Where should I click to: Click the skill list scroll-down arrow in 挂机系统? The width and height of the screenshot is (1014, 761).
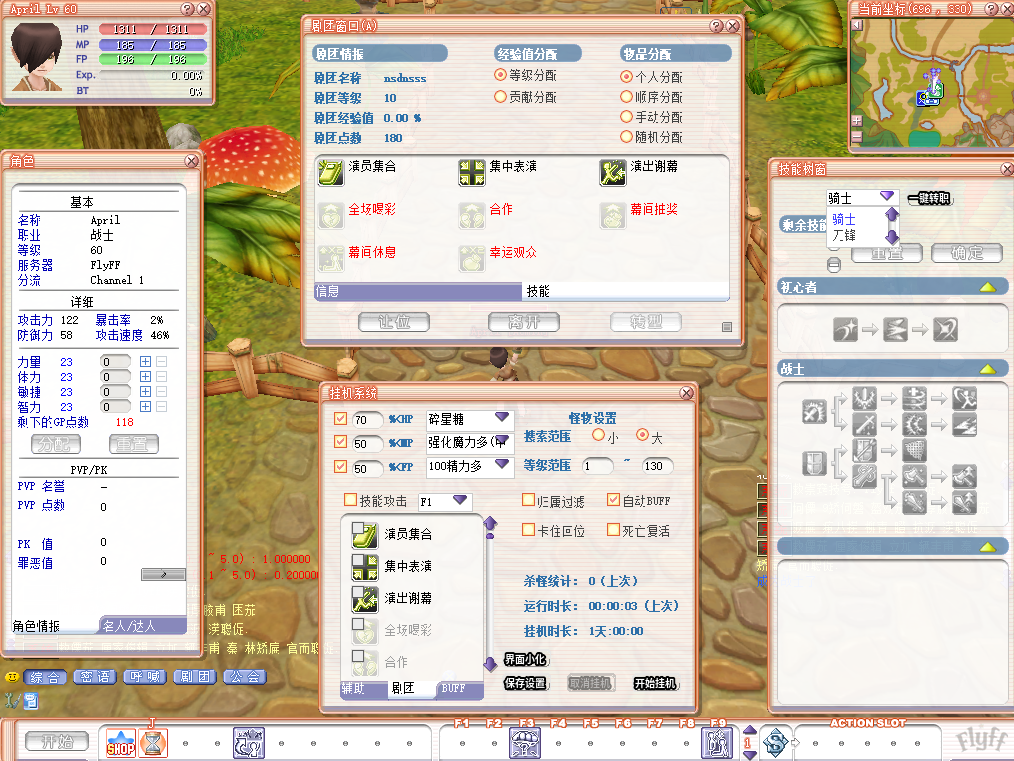490,664
